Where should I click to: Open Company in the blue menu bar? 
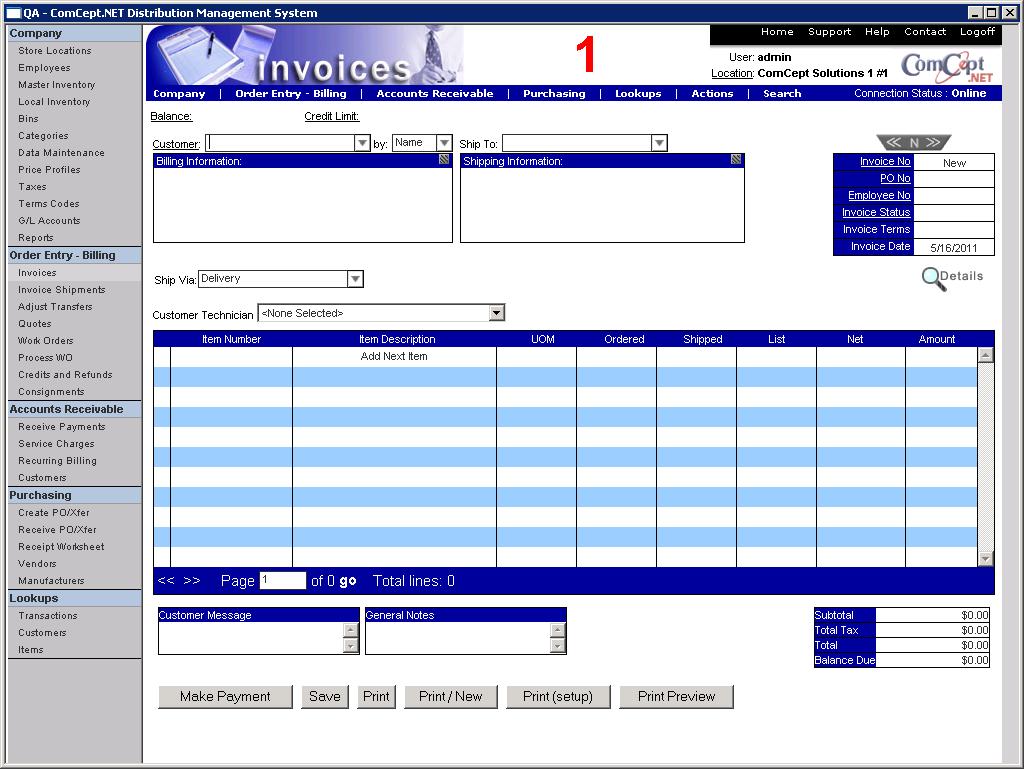(179, 93)
